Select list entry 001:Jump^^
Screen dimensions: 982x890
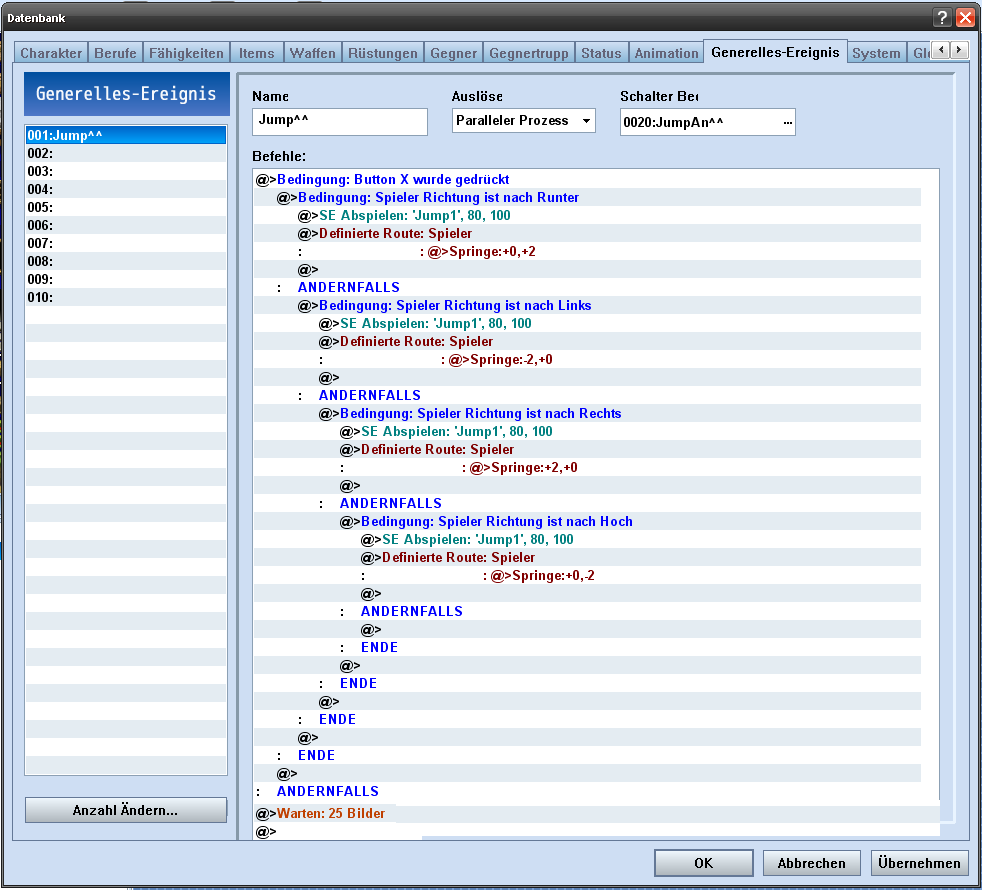[x=126, y=135]
